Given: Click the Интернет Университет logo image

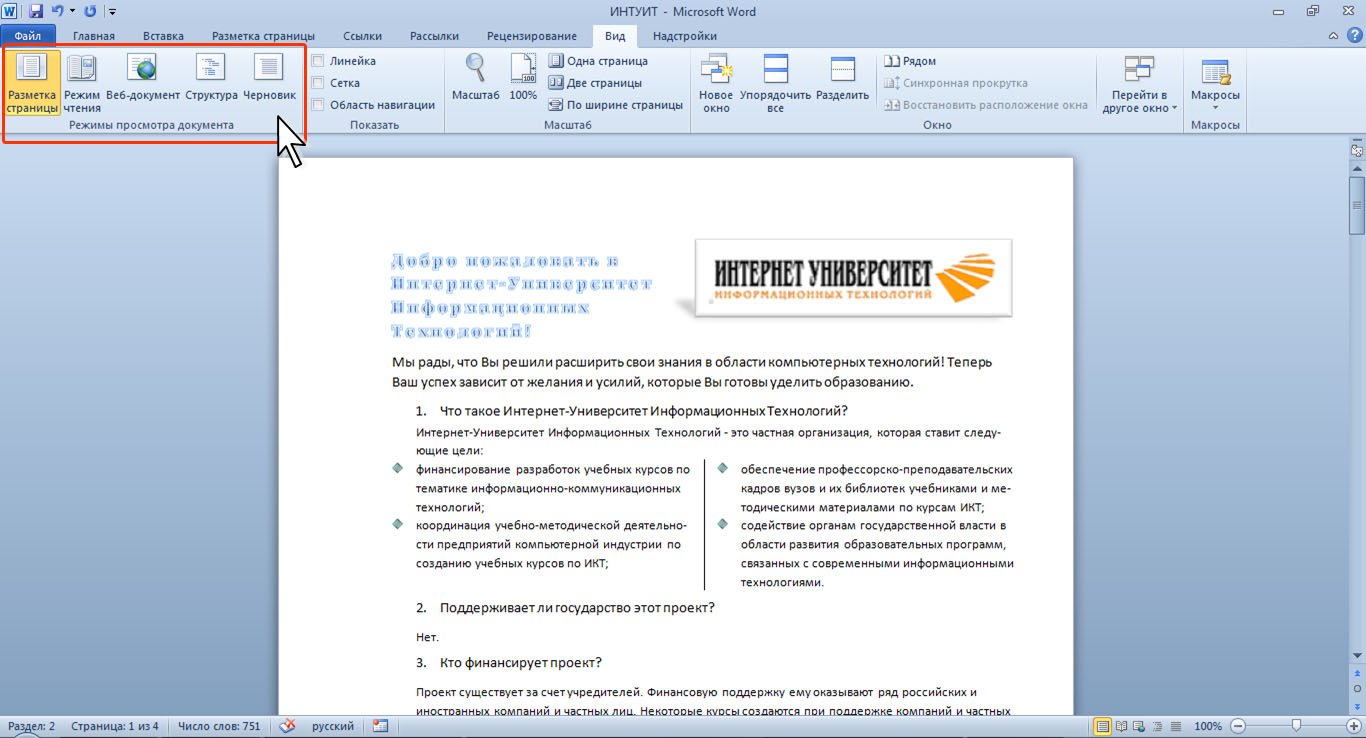Looking at the screenshot, I should click(852, 277).
